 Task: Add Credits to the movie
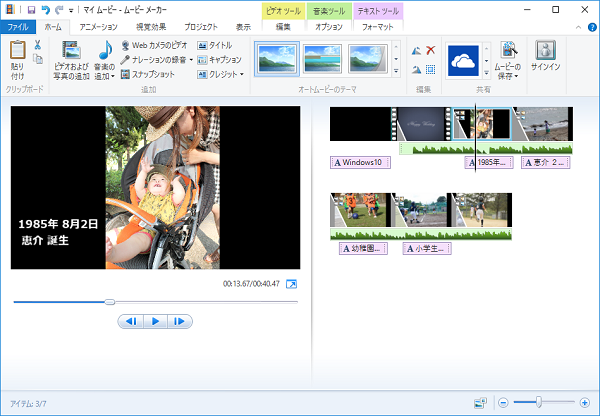(217, 74)
